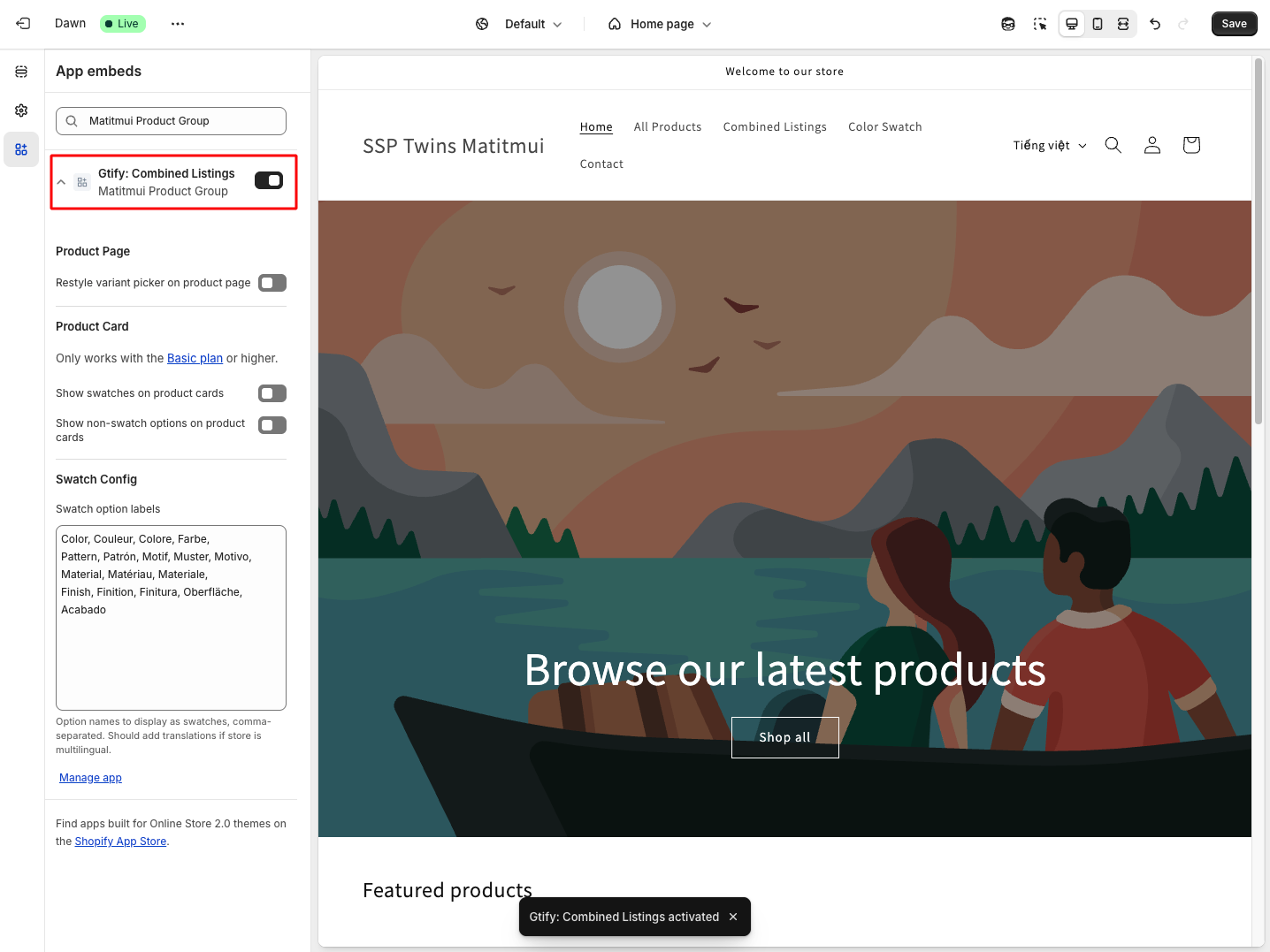Enable Show swatches on product cards
Viewport: 1270px width, 952px height.
click(272, 393)
